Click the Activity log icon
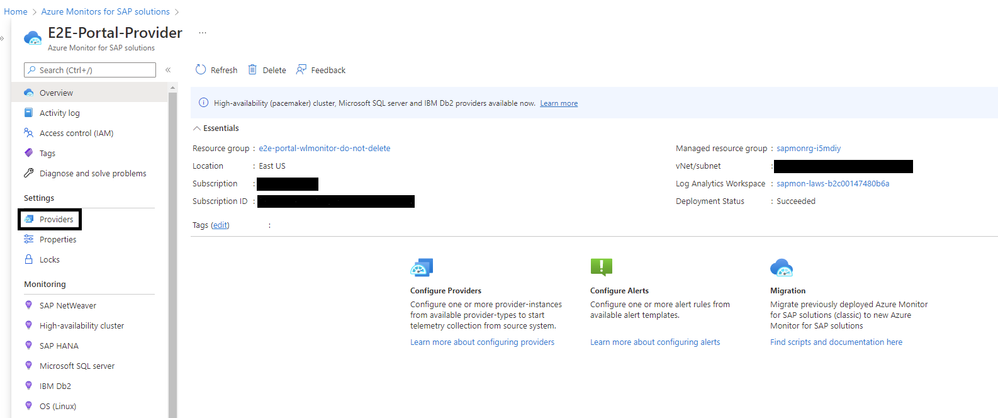The width and height of the screenshot is (998, 418). [28, 113]
